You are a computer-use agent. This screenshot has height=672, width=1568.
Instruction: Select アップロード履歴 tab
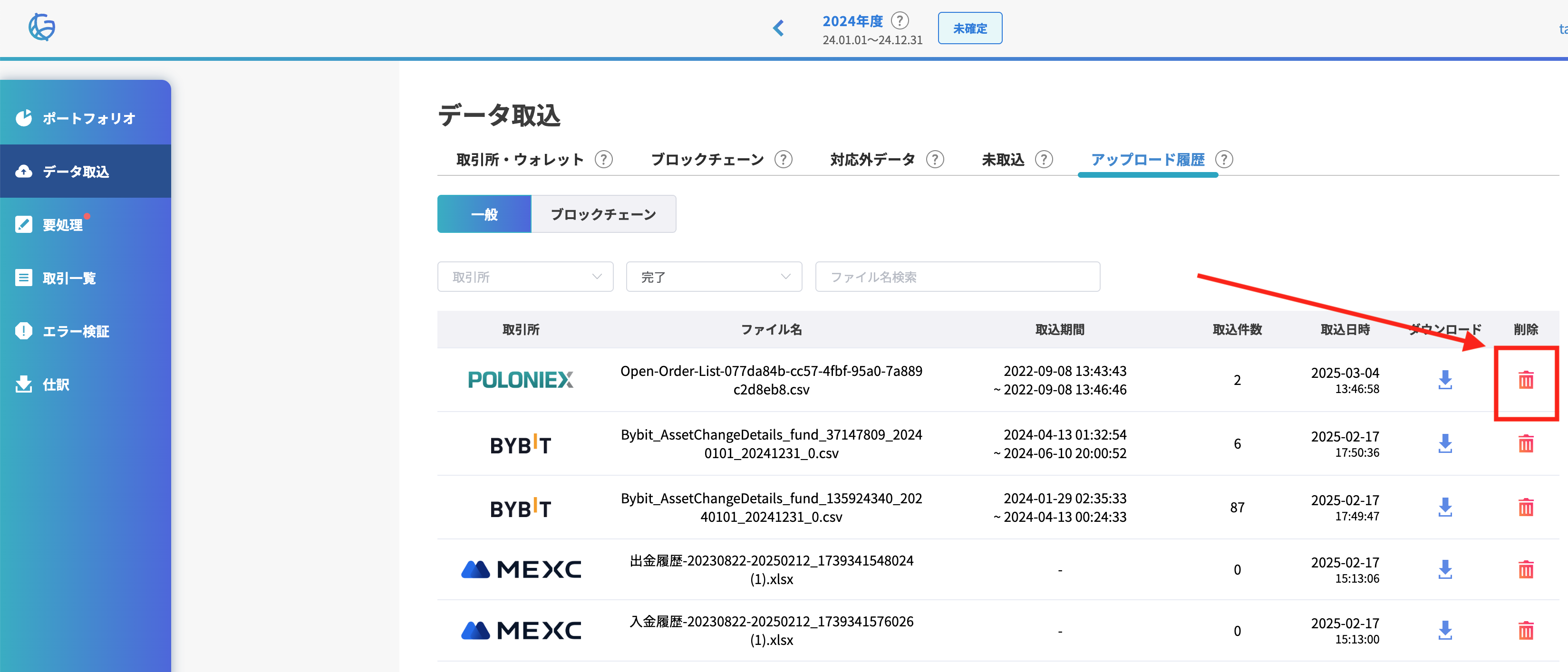point(1147,160)
